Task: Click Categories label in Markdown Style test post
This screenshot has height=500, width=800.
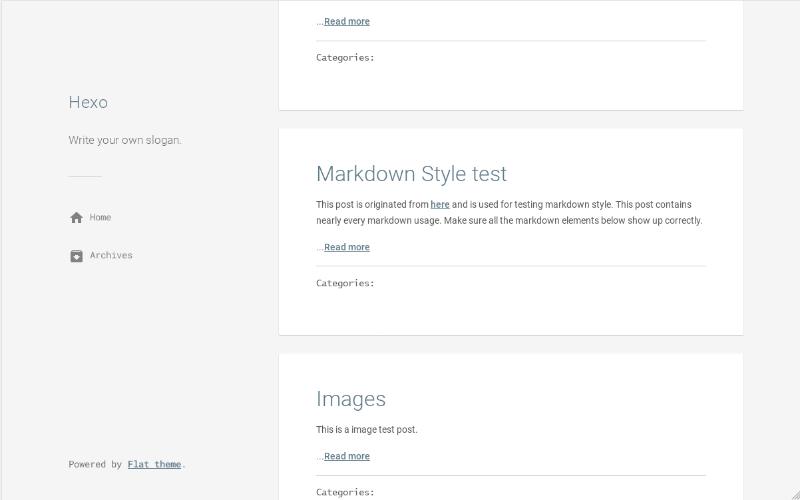Action: point(345,283)
